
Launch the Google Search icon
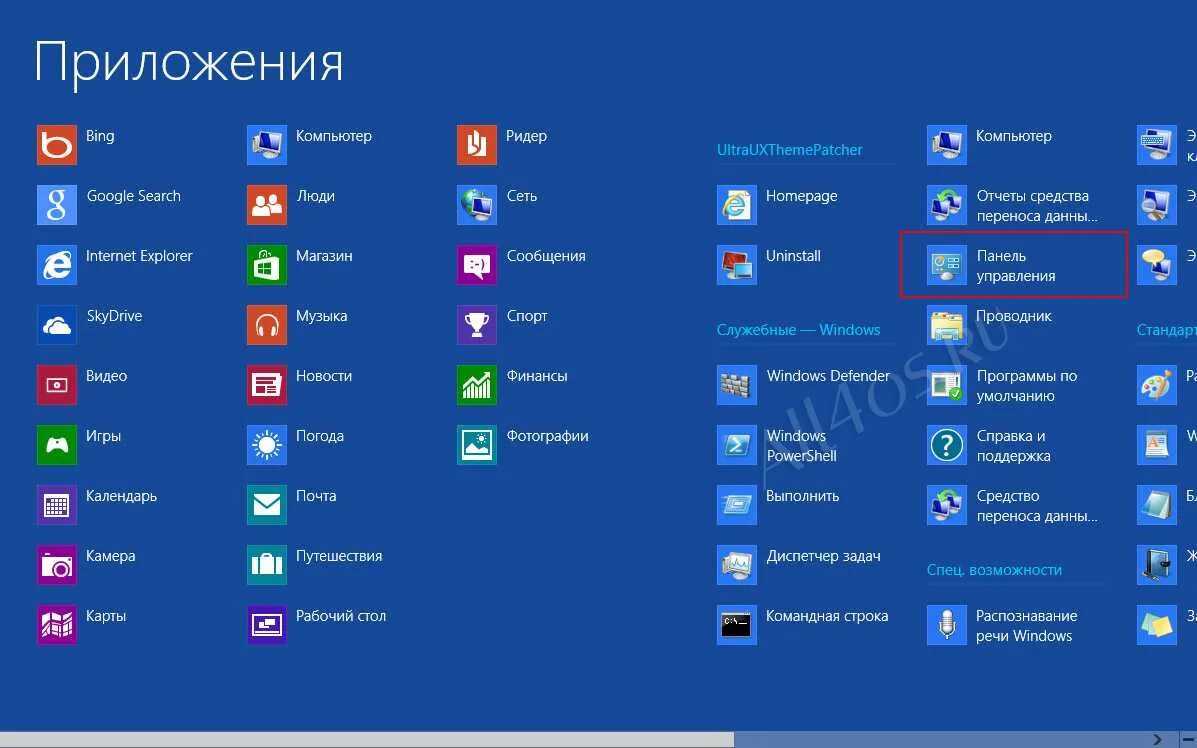coord(56,205)
